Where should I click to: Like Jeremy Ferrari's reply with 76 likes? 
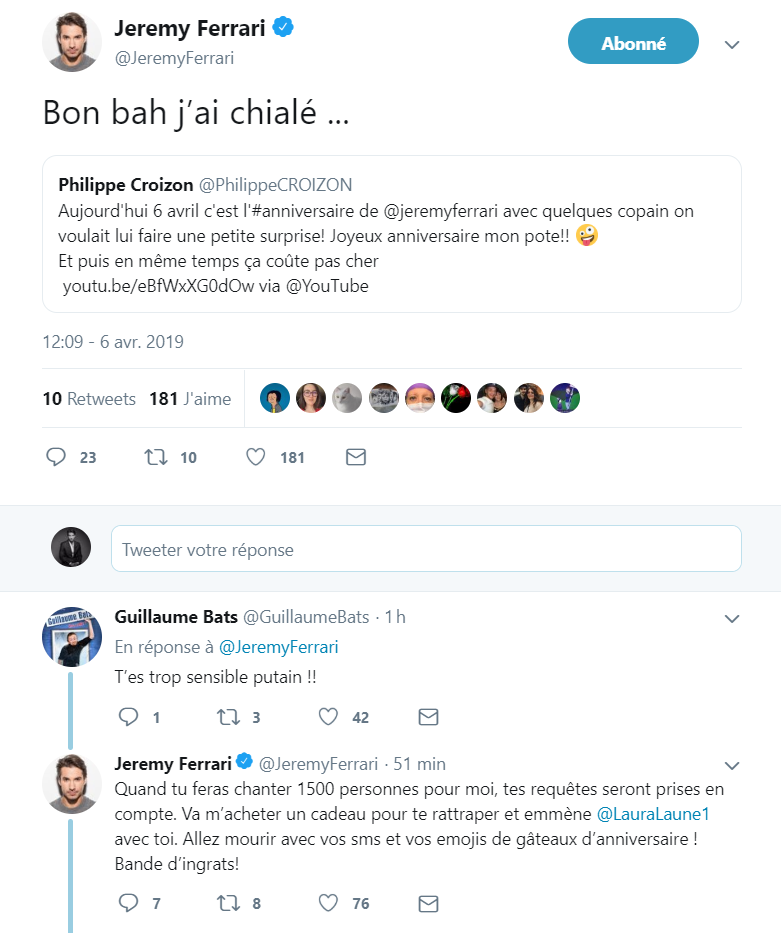pos(328,903)
